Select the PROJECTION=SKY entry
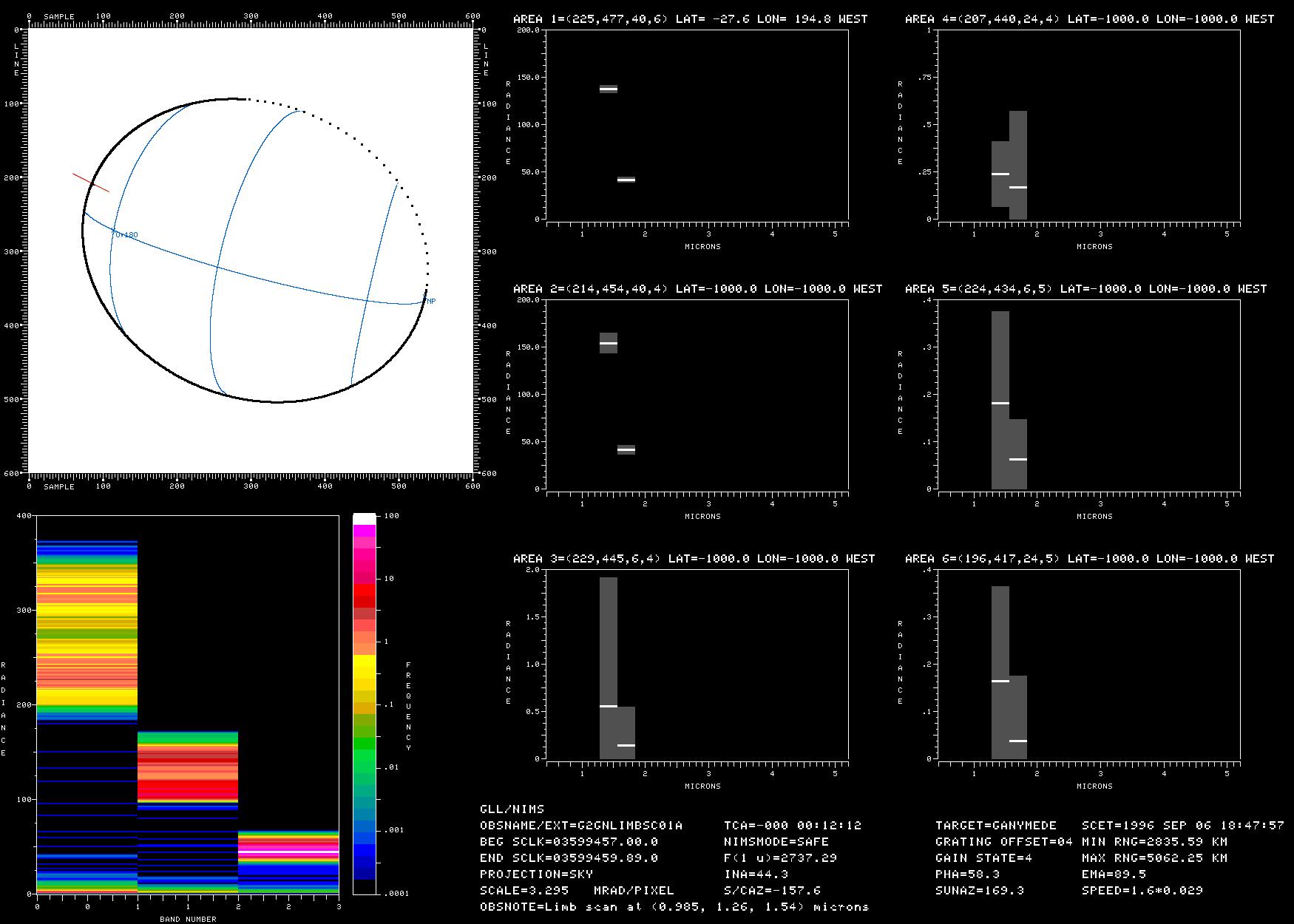The image size is (1294, 924). (537, 874)
